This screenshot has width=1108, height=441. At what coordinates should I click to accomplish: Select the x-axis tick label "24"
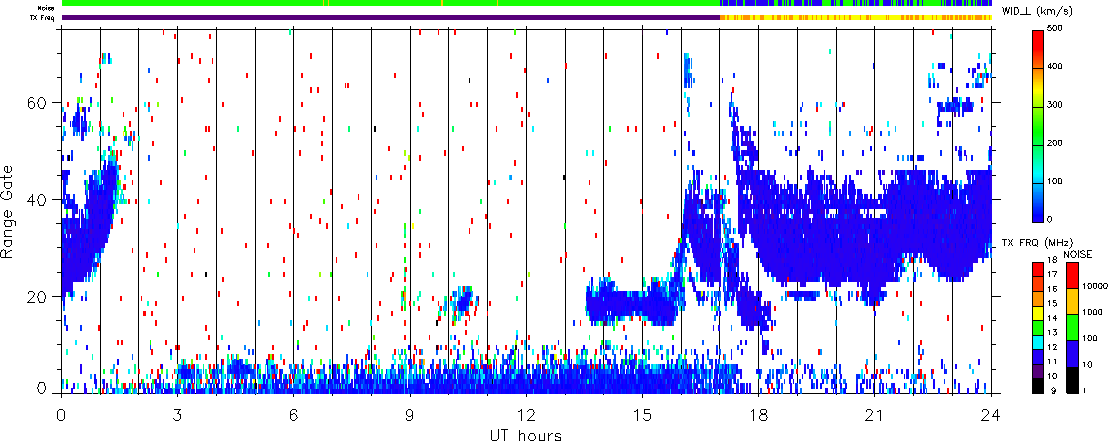click(x=991, y=414)
